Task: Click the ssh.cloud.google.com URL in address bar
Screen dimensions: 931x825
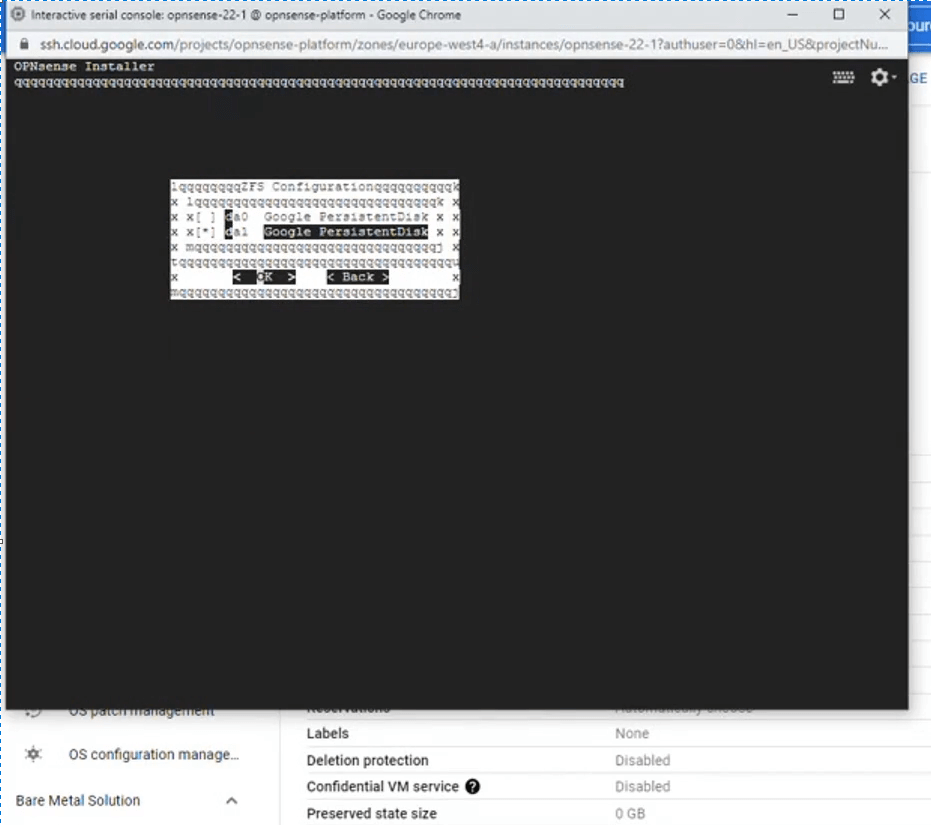Action: (x=463, y=45)
